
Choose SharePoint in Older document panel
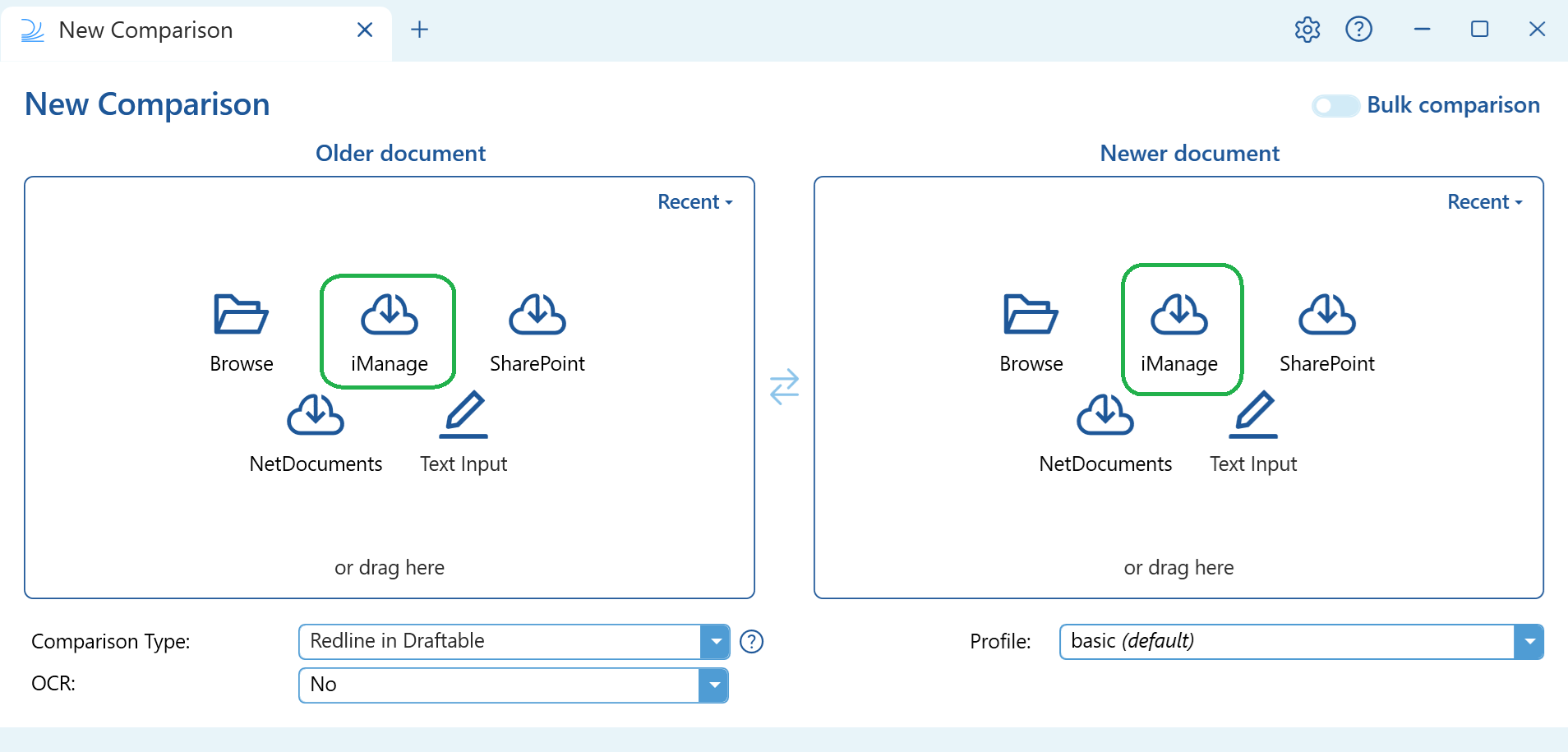tap(537, 333)
